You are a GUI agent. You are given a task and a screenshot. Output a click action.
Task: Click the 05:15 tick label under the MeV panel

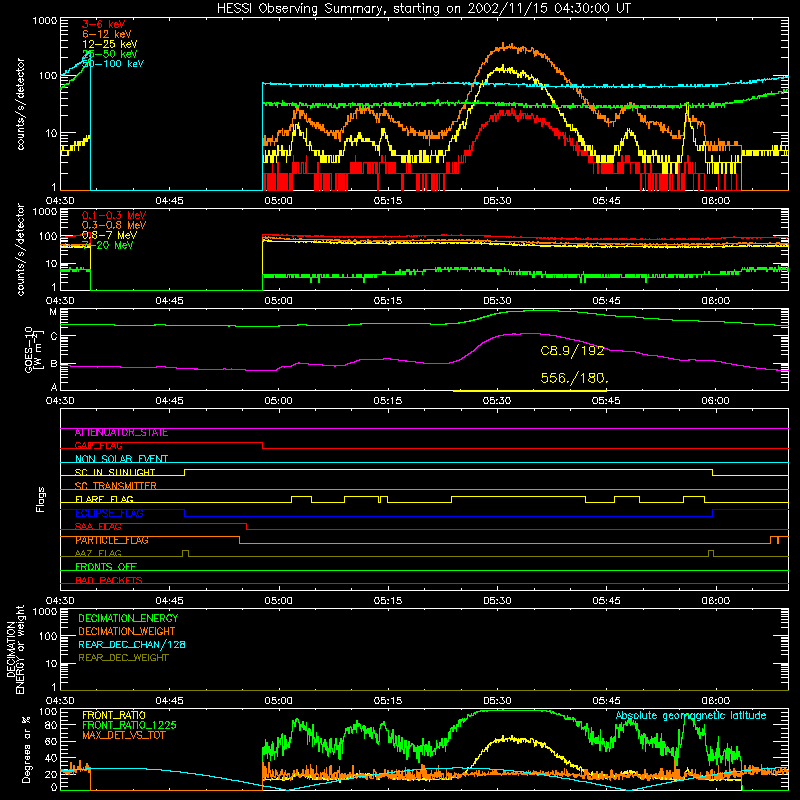388,301
